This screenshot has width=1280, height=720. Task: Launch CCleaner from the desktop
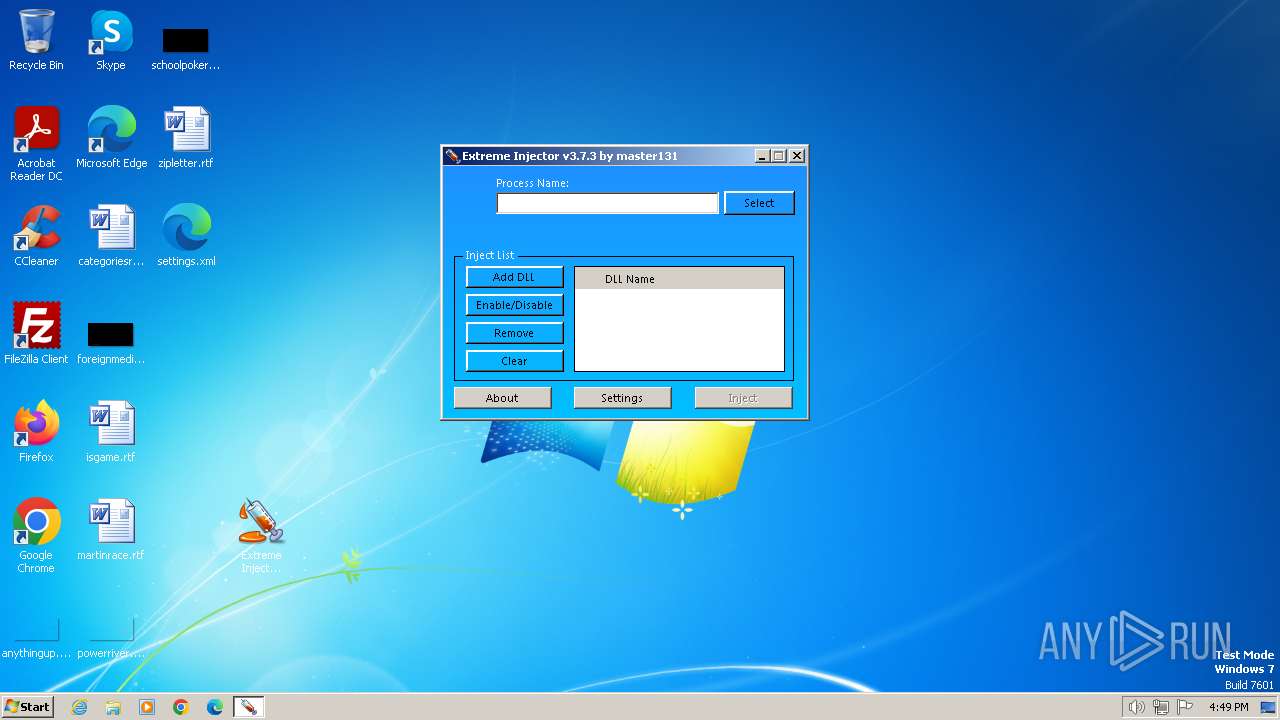click(36, 236)
